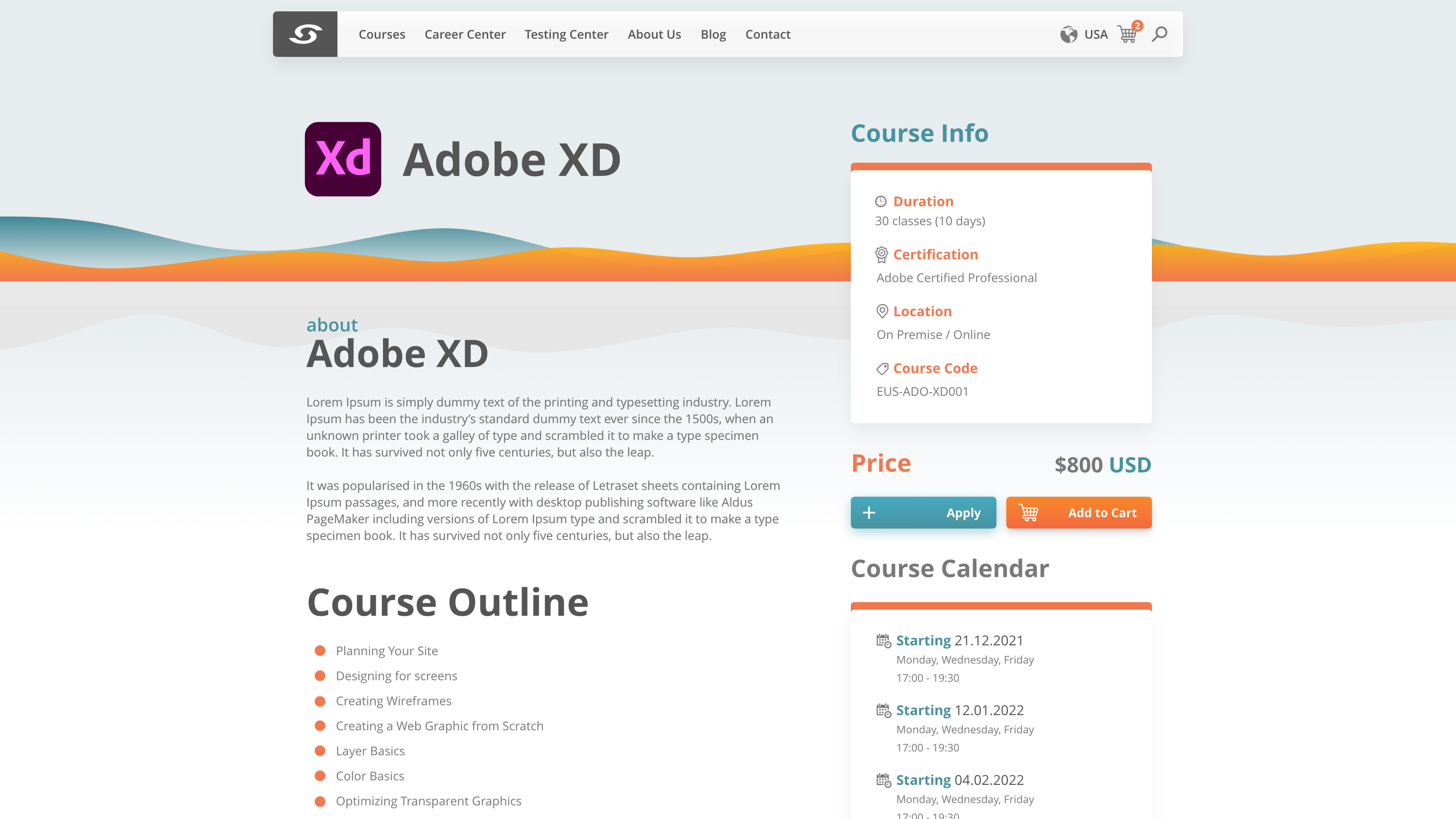Image resolution: width=1456 pixels, height=819 pixels.
Task: Click 'Planning Your Site' outline item
Action: (x=387, y=651)
